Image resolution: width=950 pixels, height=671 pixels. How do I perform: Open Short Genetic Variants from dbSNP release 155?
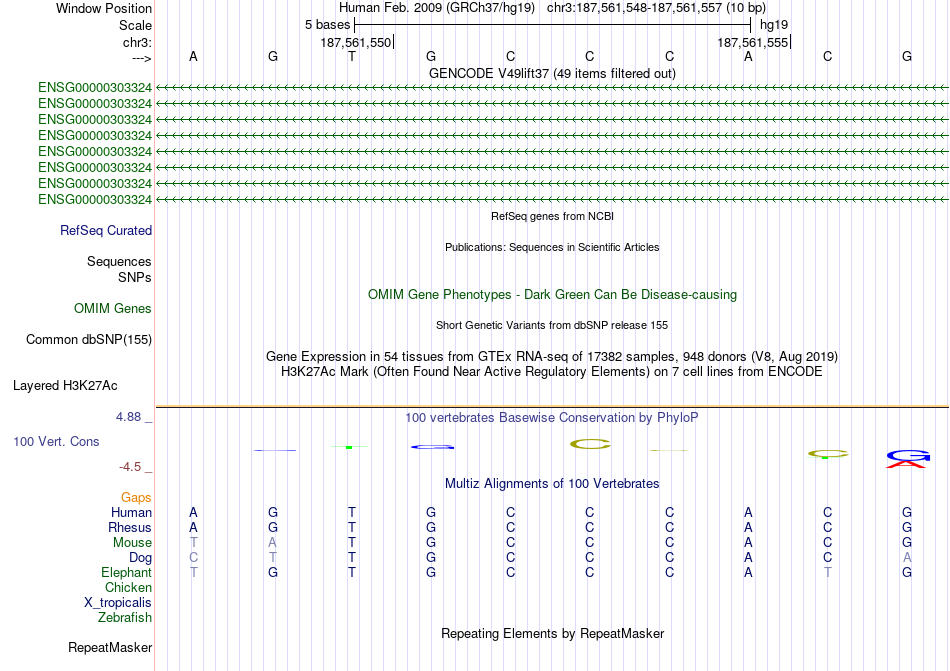point(552,325)
